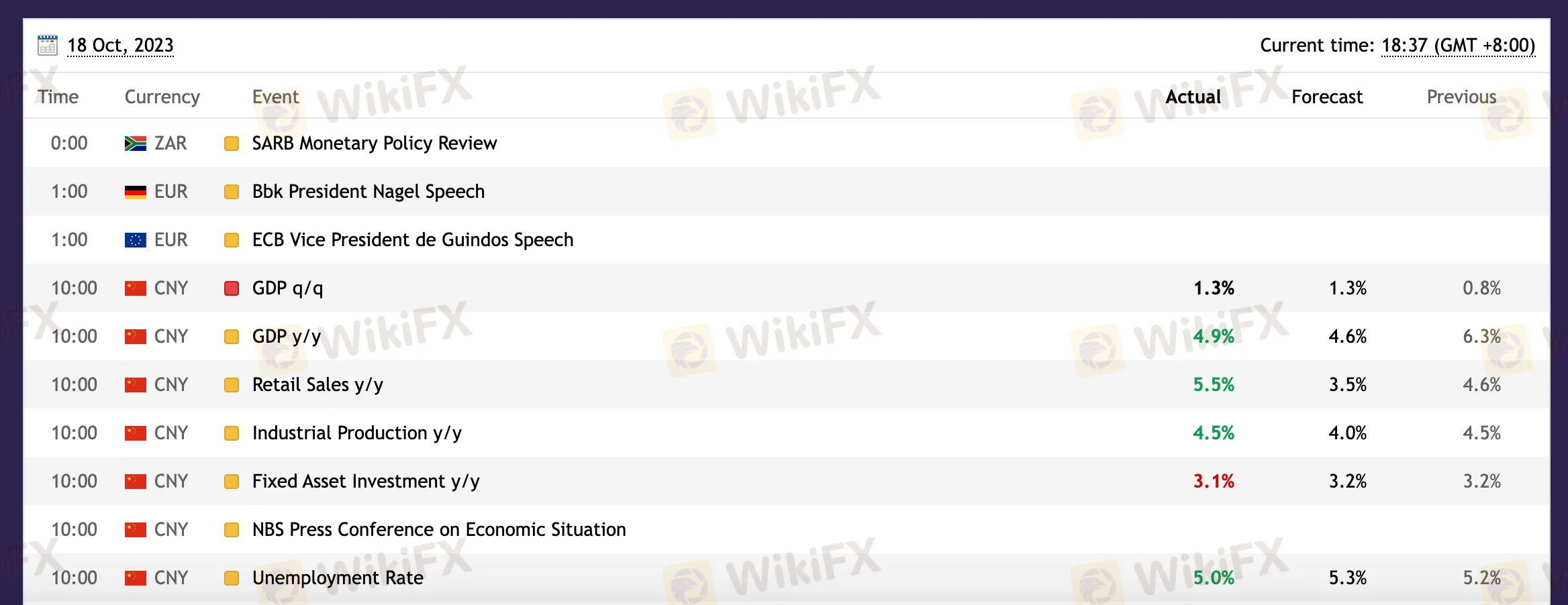The image size is (1568, 605).
Task: Click the Previous column header
Action: tap(1461, 97)
